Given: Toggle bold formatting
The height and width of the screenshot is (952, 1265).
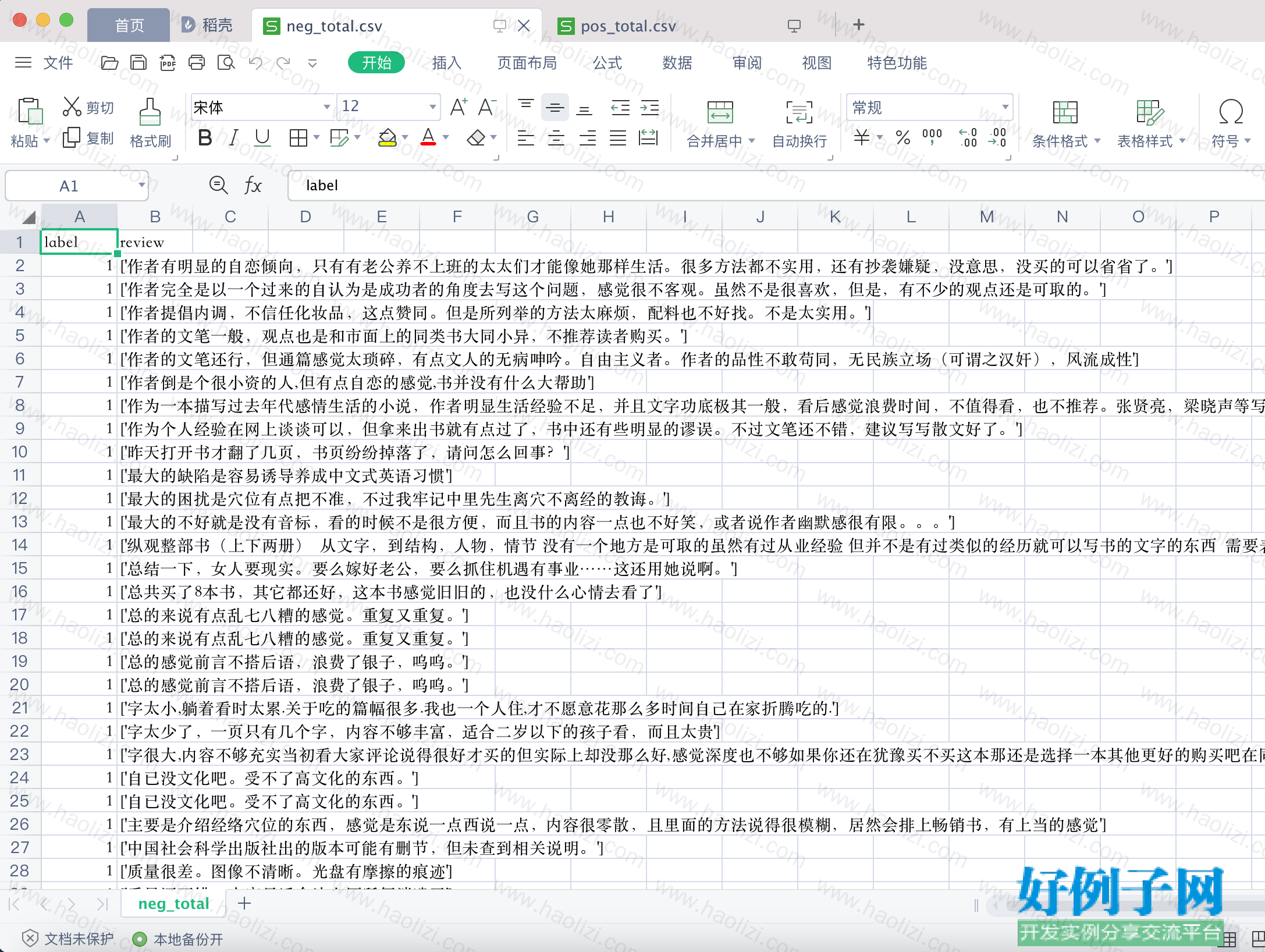Looking at the screenshot, I should 204,138.
